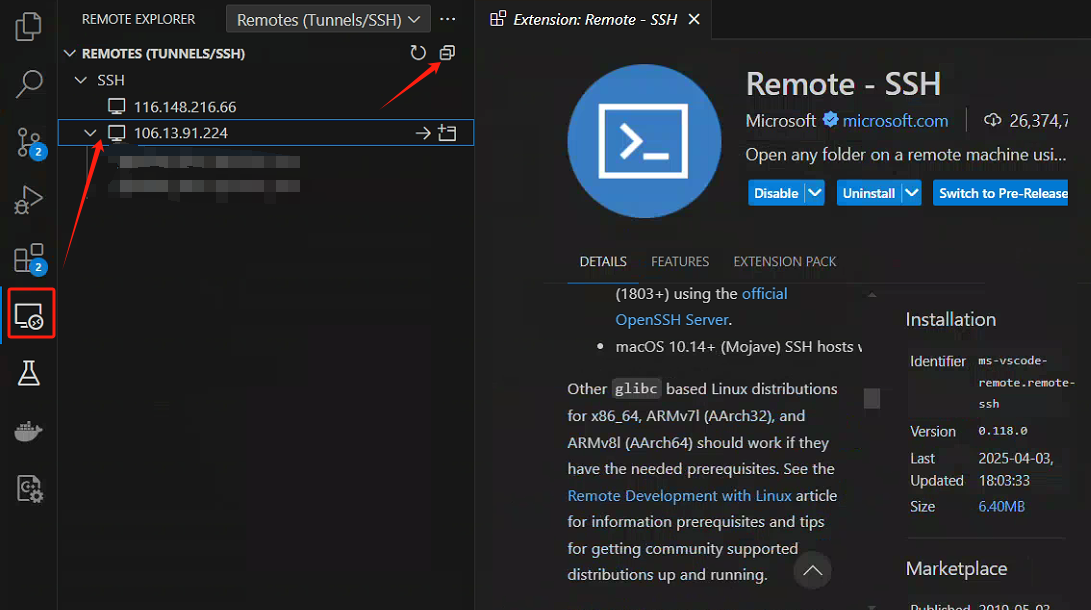Open the Docker view in activity bar
Viewport: 1091px width, 610px height.
pos(29,431)
